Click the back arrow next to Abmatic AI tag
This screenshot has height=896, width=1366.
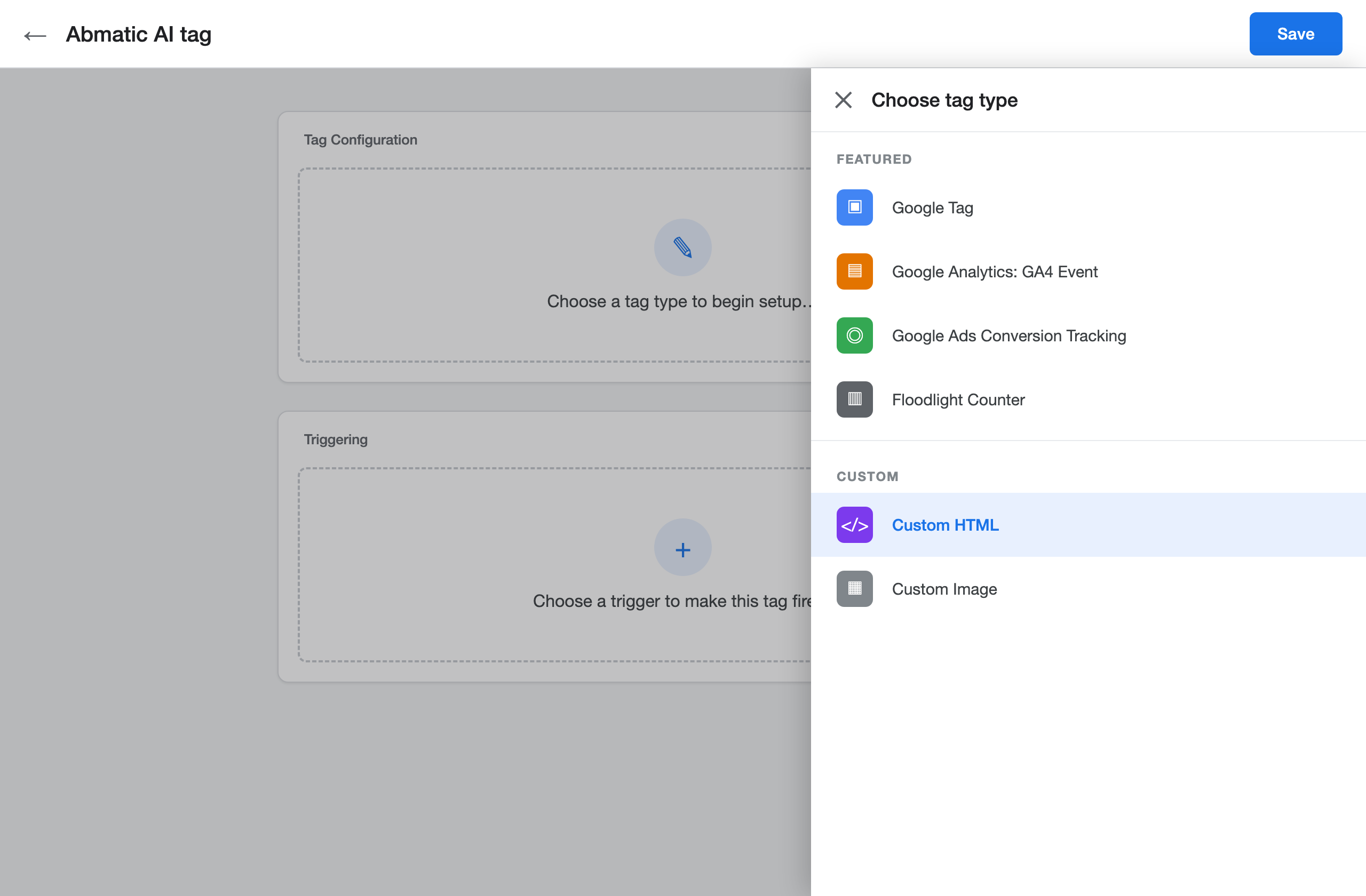pyautogui.click(x=35, y=35)
